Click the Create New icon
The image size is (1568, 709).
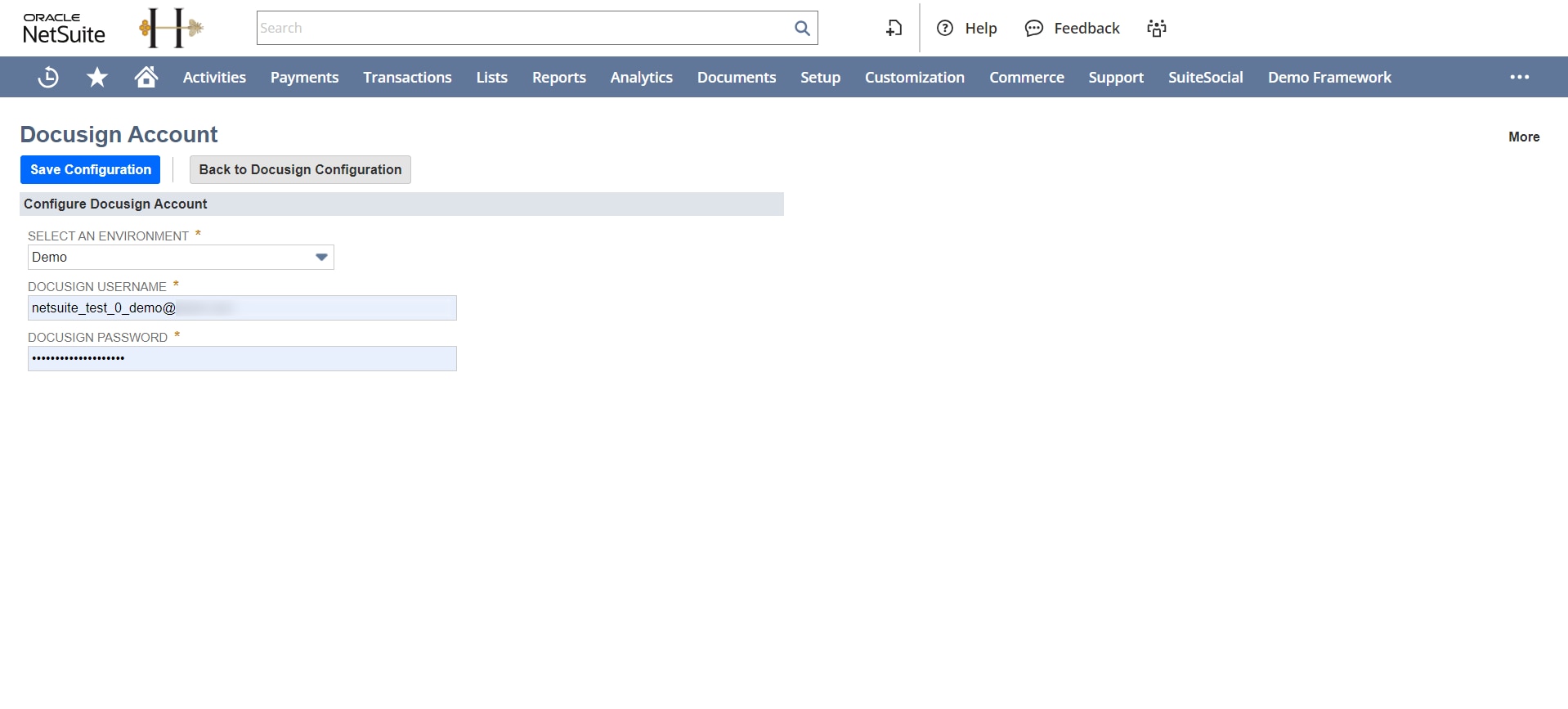[x=894, y=28]
